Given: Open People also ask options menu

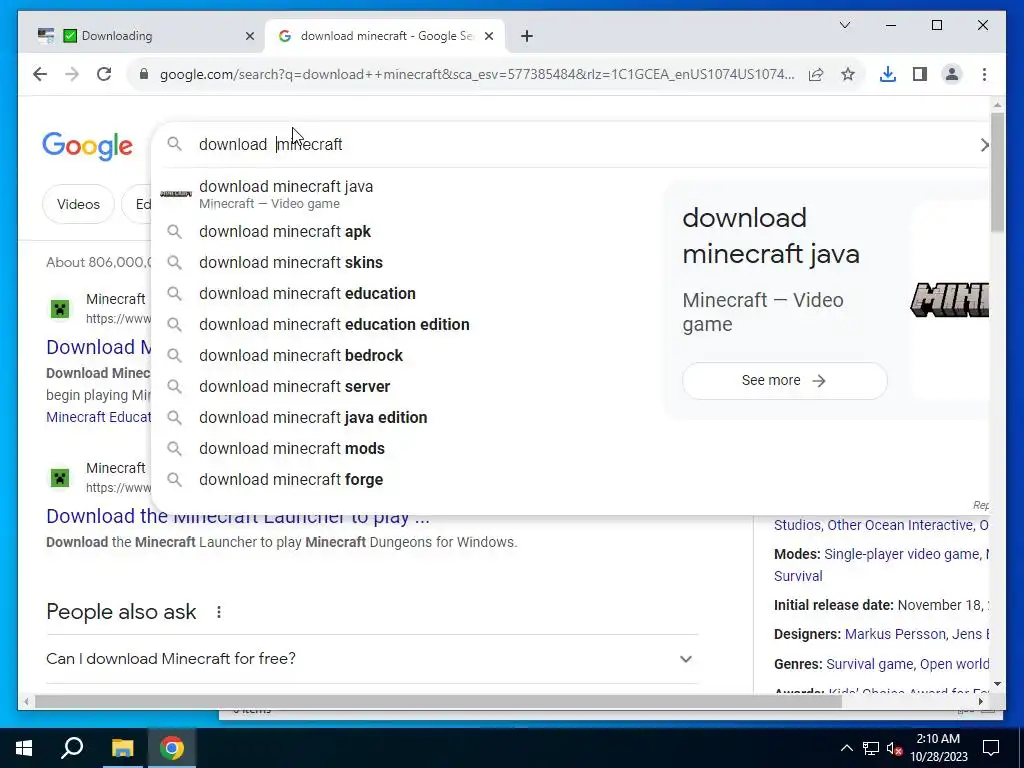Looking at the screenshot, I should click(219, 612).
